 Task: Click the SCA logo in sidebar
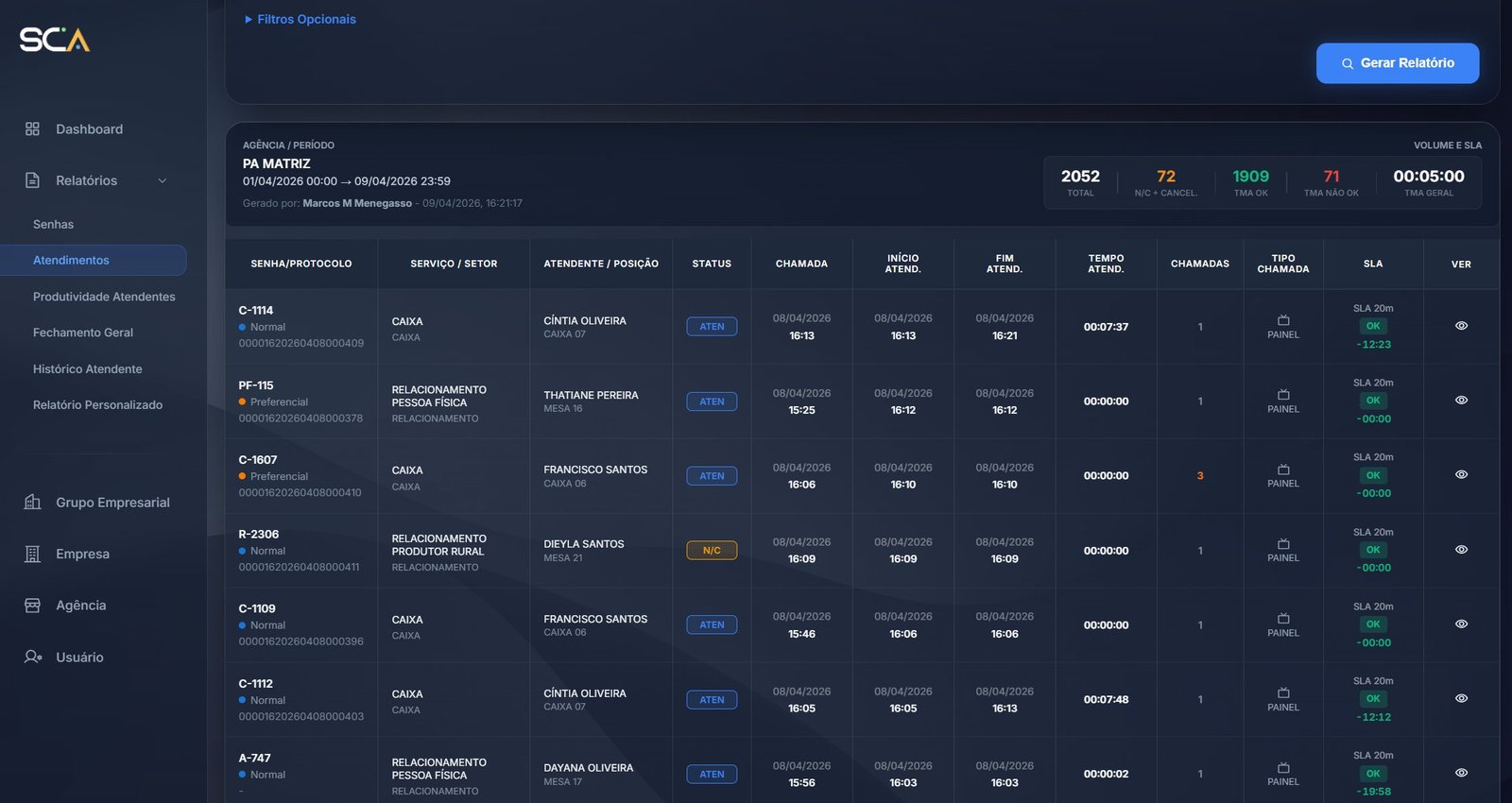click(x=55, y=40)
